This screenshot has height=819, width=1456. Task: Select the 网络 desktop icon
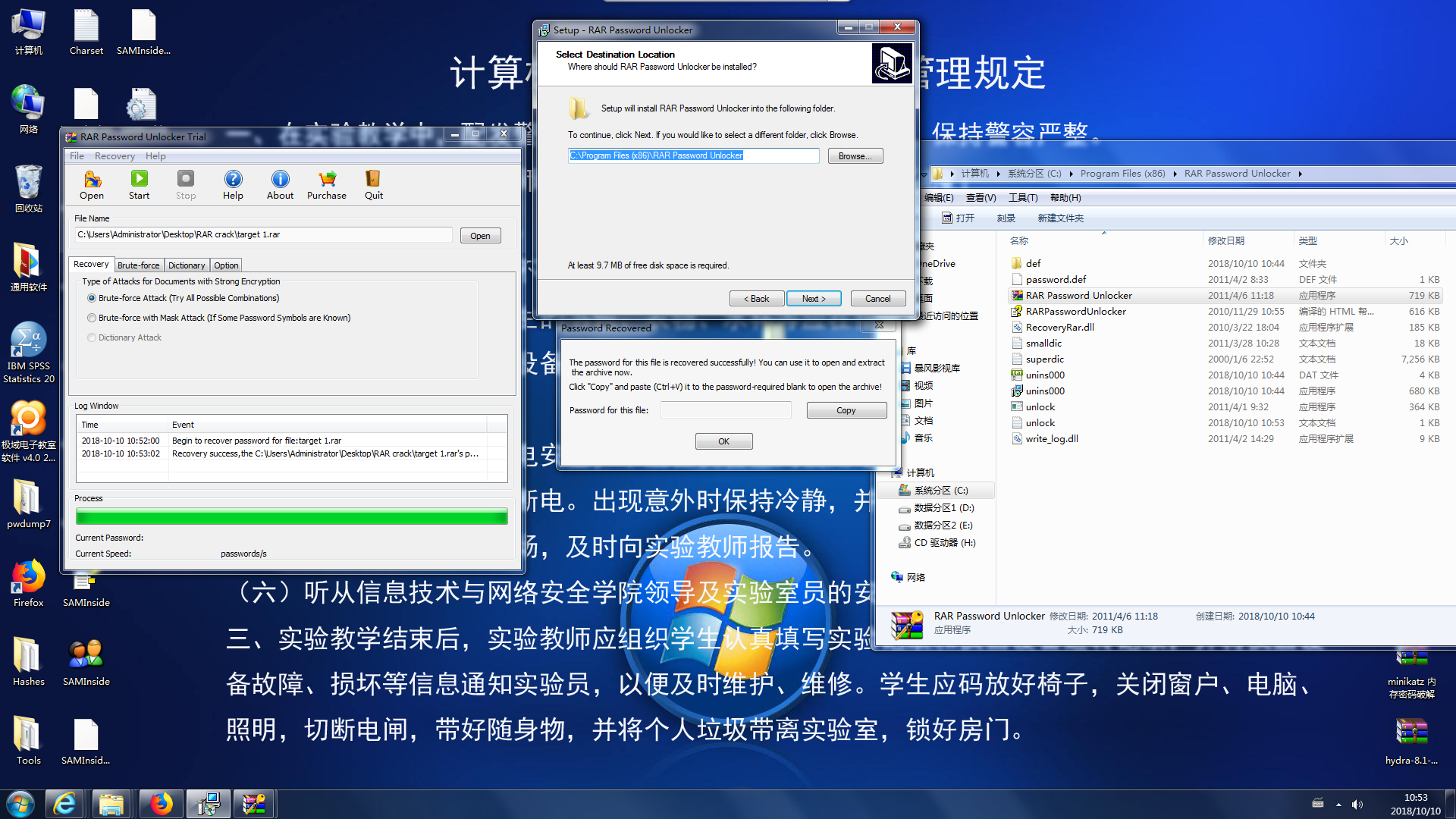[x=29, y=111]
